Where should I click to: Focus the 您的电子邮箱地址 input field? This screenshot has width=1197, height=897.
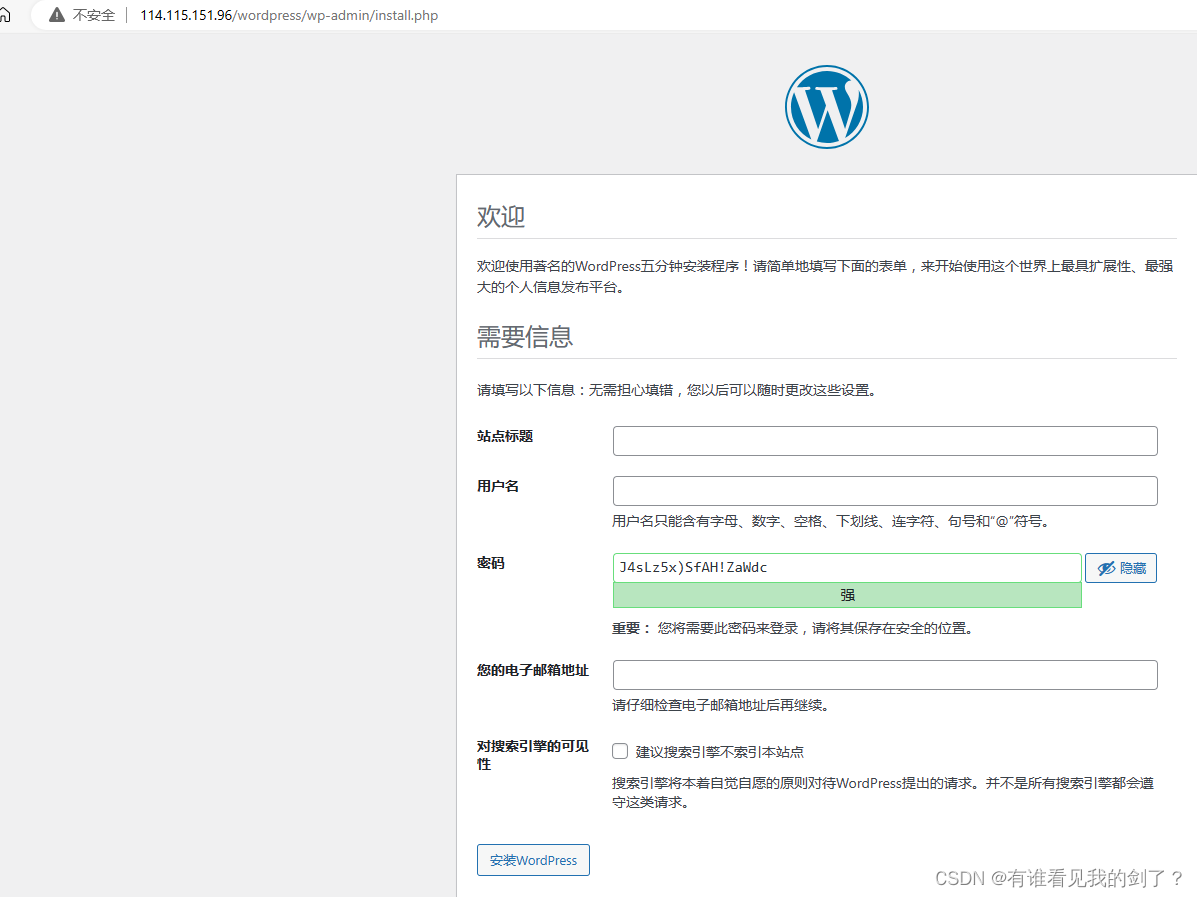tap(885, 675)
